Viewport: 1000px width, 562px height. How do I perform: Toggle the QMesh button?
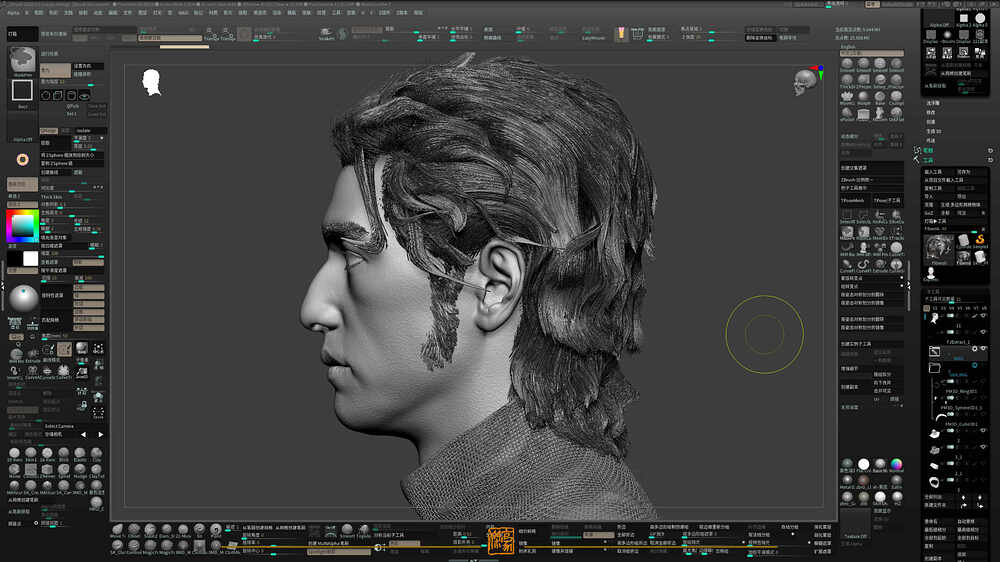click(48, 131)
